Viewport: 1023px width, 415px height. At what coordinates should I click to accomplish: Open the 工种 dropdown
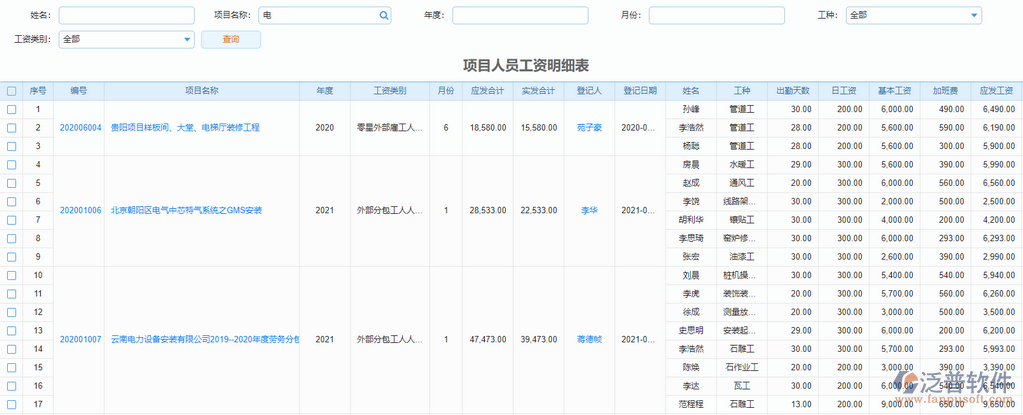click(x=913, y=16)
